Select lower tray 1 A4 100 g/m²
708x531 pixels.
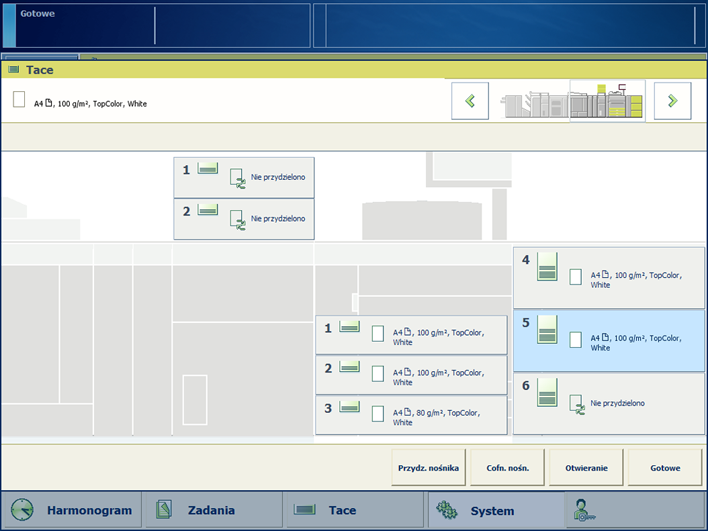coord(411,335)
